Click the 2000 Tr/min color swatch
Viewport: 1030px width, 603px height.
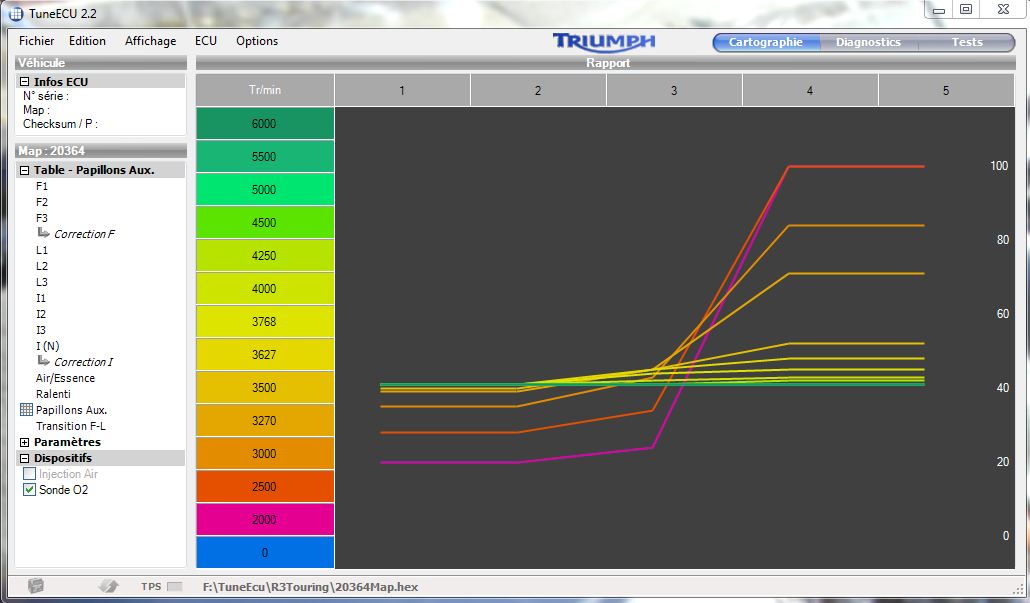pyautogui.click(x=265, y=520)
